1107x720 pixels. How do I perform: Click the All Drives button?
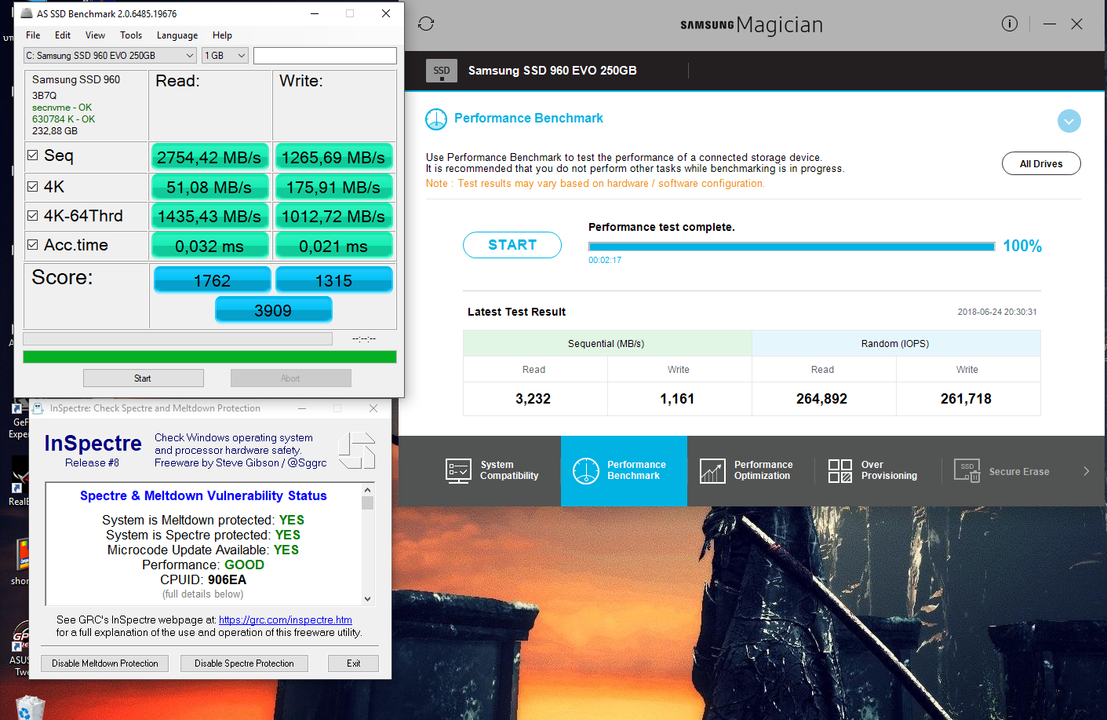[1041, 164]
